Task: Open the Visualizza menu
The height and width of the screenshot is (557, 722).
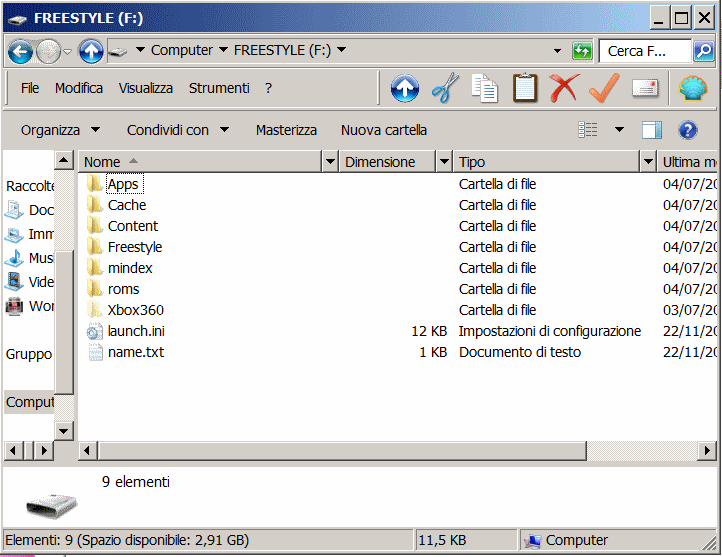Action: coord(146,88)
